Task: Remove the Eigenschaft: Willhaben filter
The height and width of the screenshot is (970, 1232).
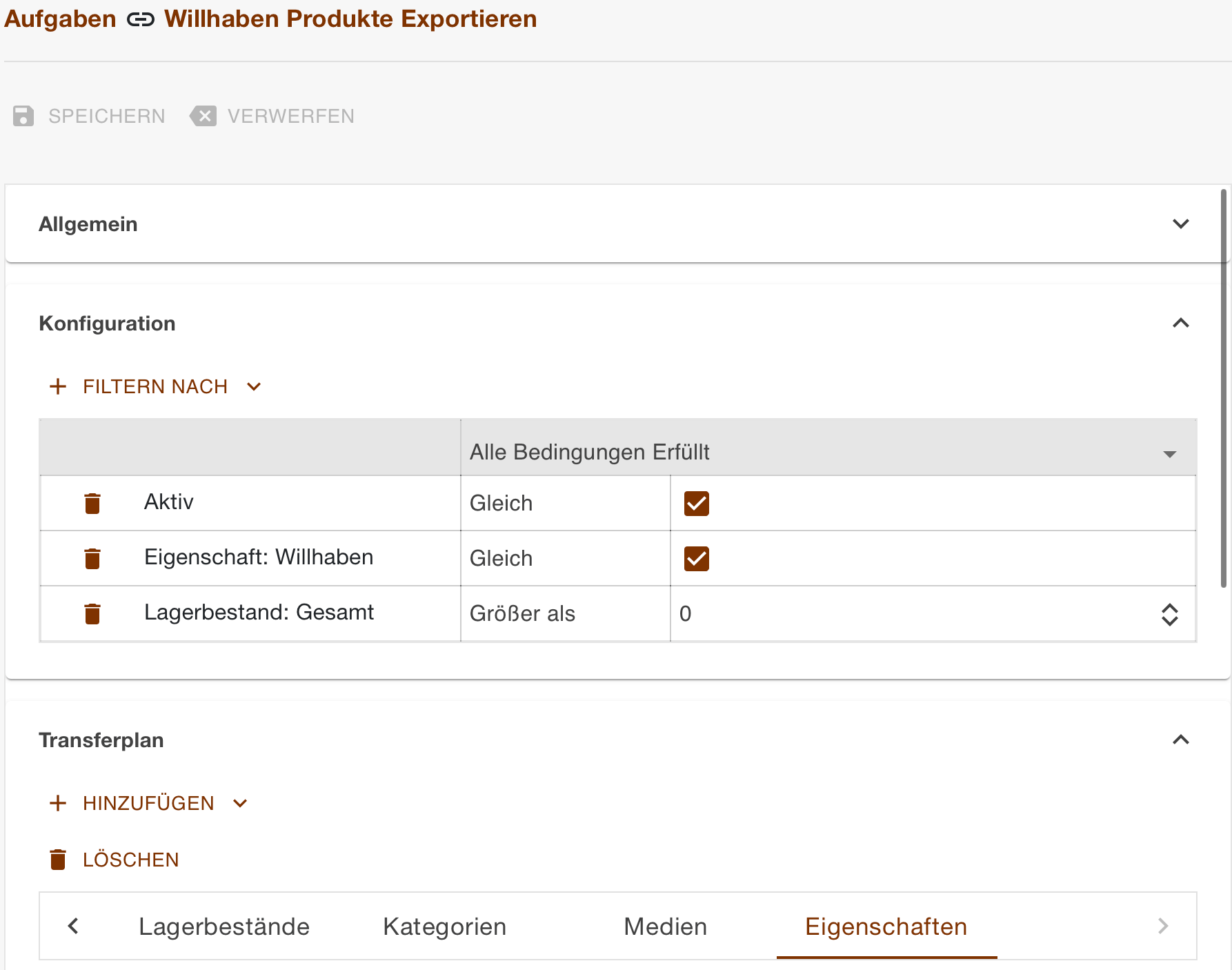Action: [x=92, y=558]
